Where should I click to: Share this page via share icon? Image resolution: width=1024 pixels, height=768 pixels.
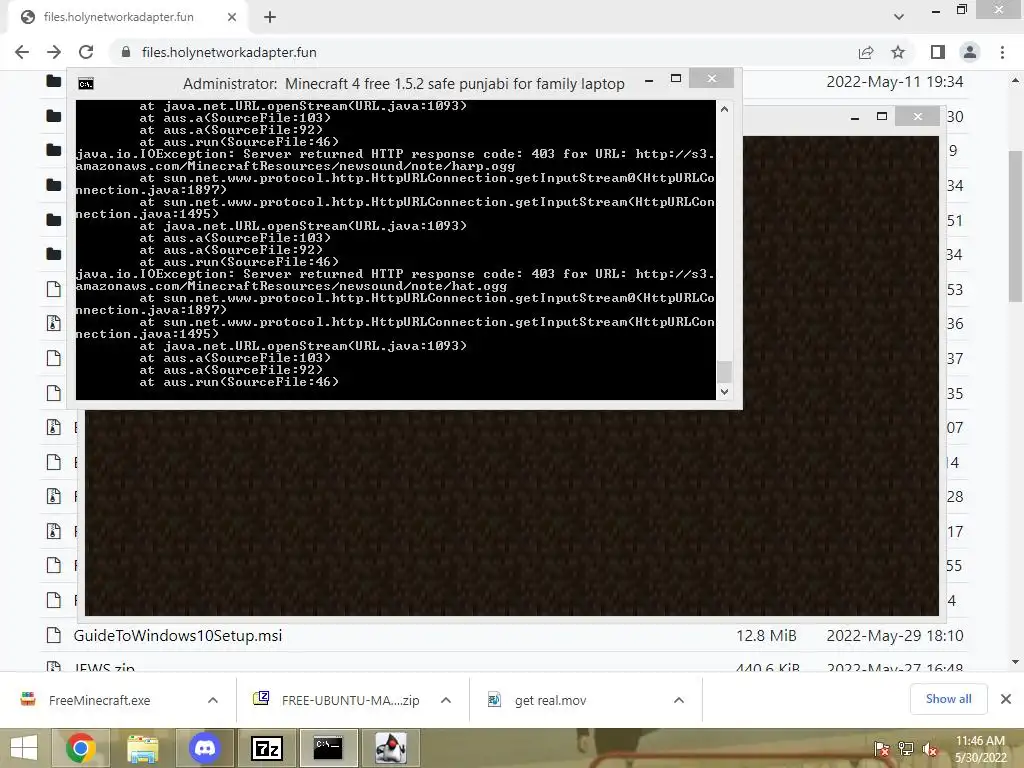866,52
